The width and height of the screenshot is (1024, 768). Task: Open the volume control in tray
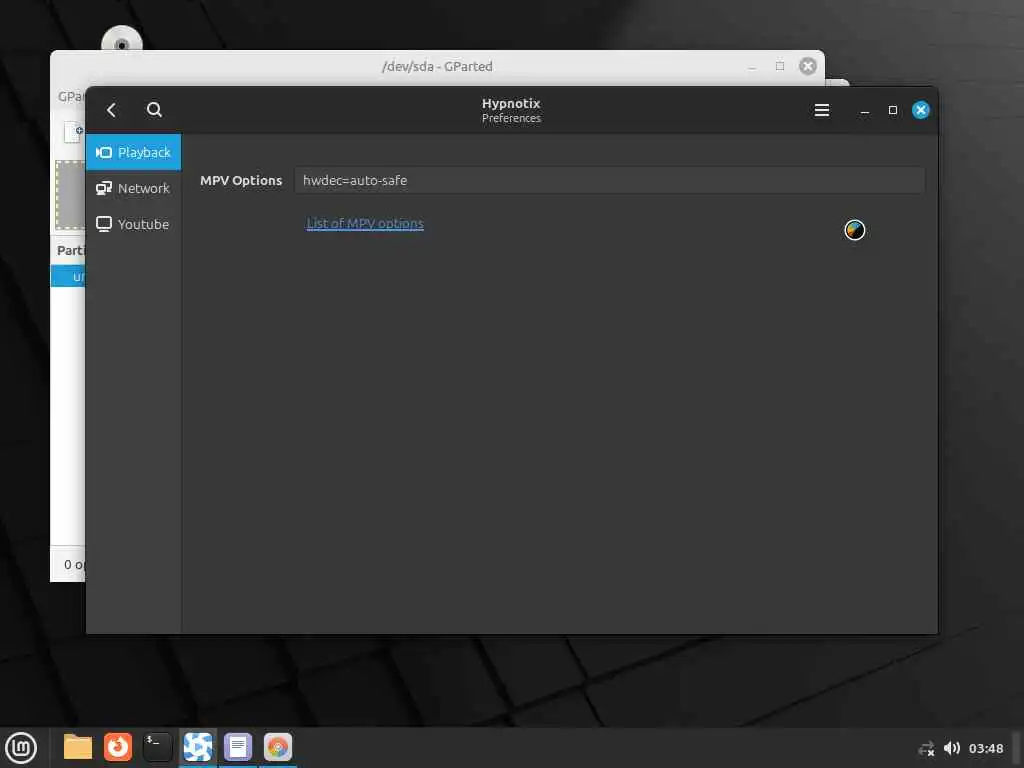point(952,748)
